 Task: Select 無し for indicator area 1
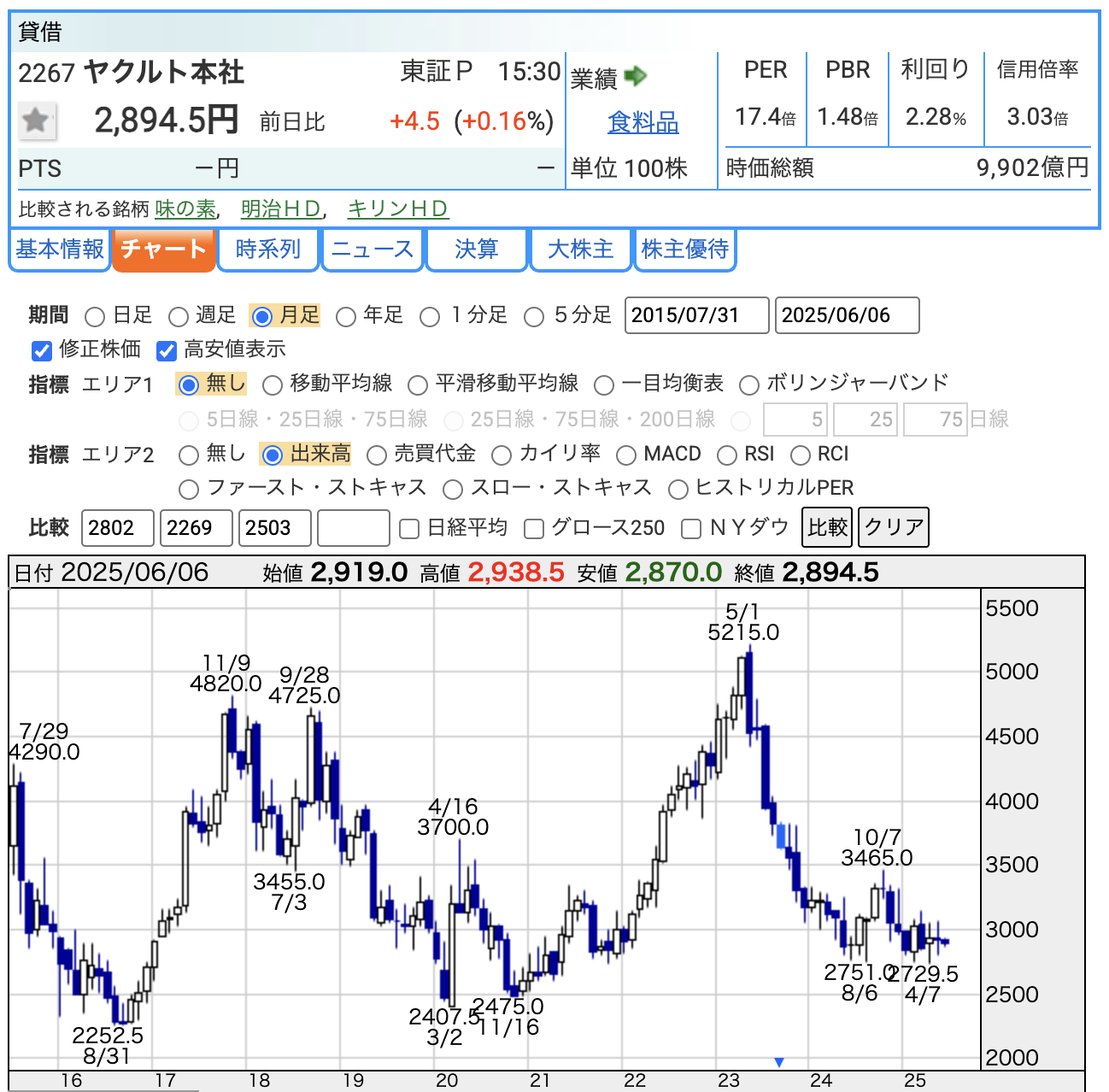[188, 385]
